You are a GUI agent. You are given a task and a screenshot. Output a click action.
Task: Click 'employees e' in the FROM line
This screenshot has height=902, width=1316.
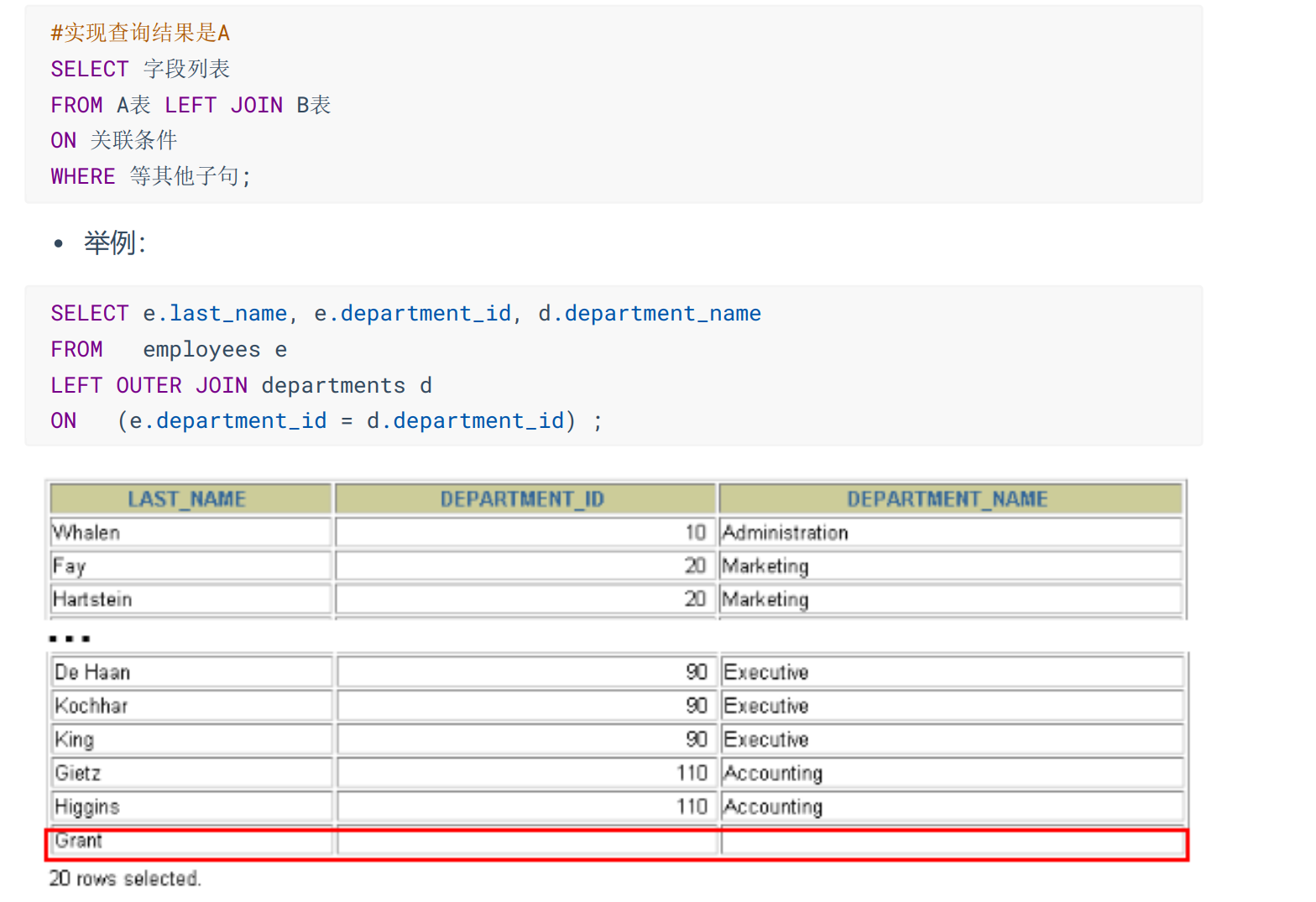click(215, 349)
